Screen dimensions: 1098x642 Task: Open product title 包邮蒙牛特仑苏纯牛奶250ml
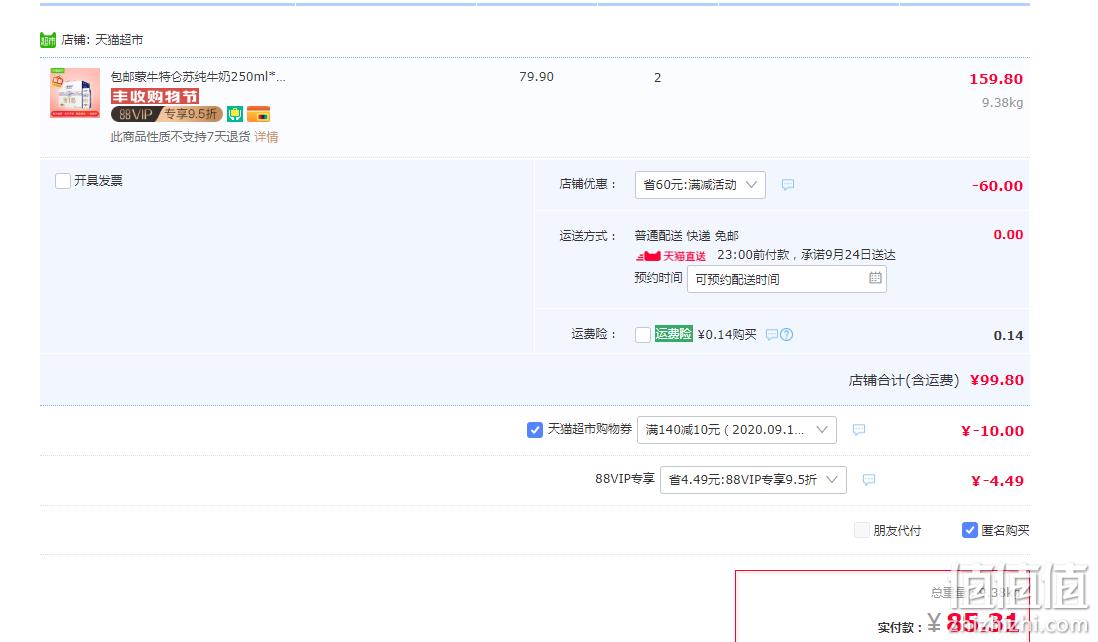point(198,76)
